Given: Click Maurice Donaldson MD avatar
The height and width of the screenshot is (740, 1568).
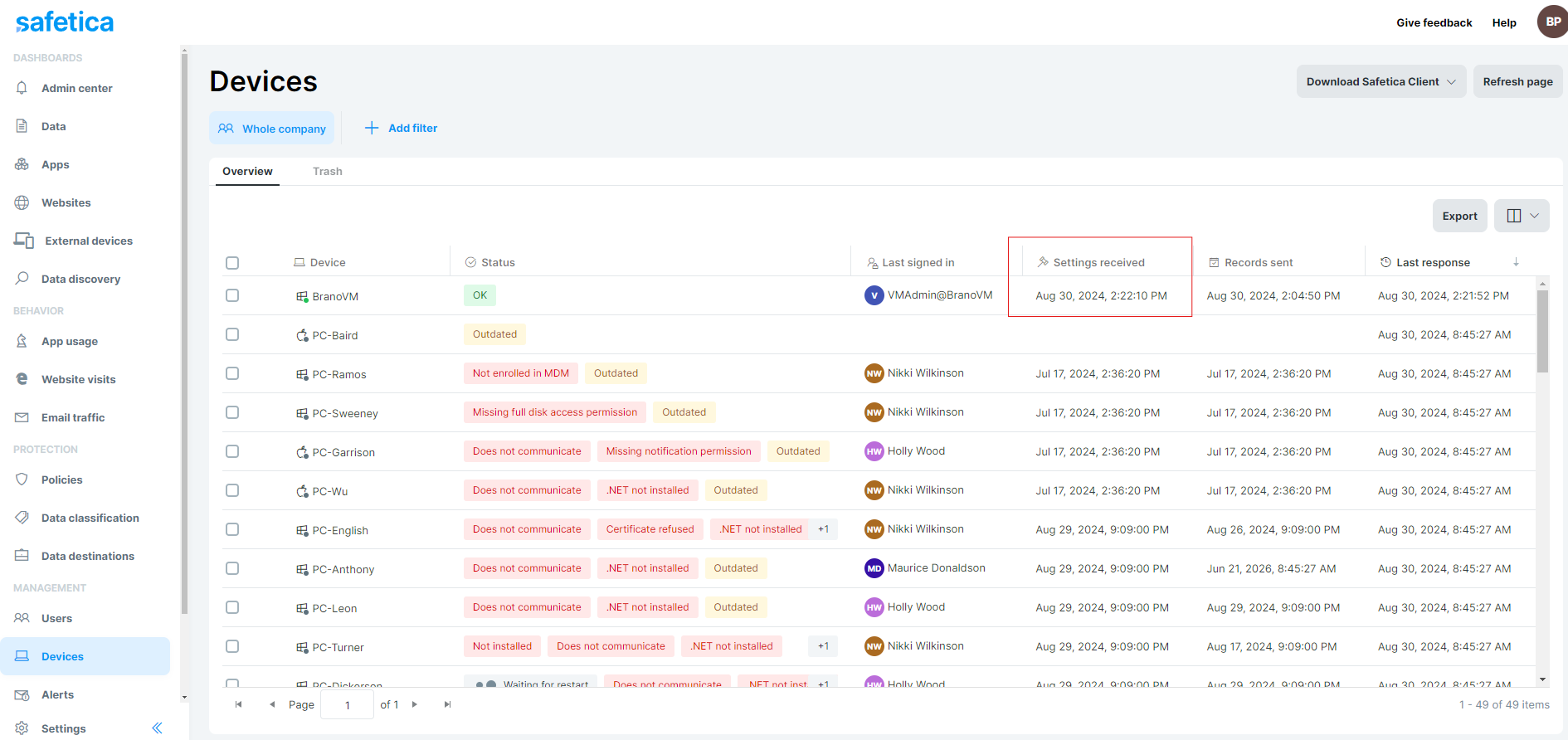Looking at the screenshot, I should 874,568.
